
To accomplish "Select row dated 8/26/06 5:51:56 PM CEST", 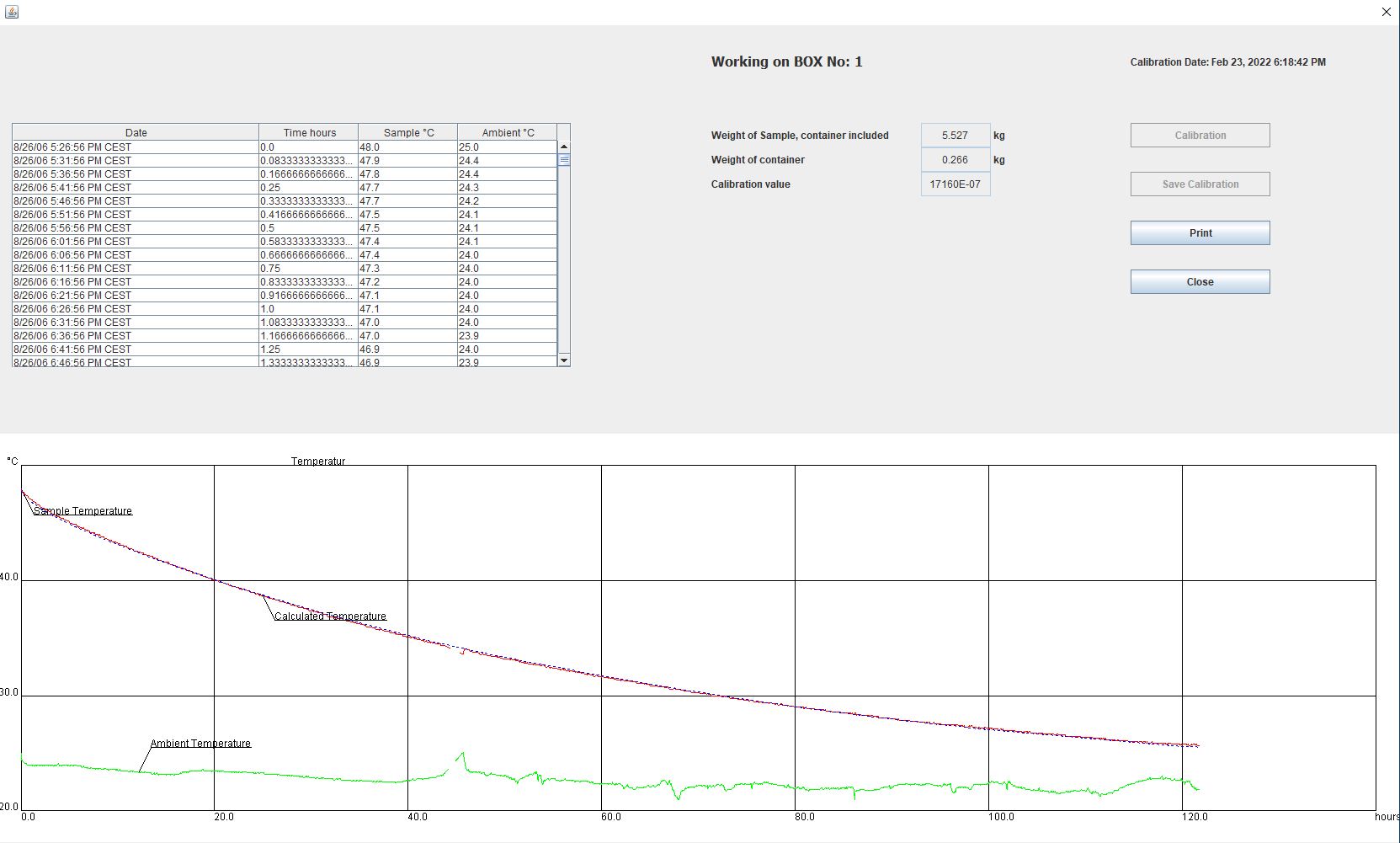I will (285, 215).
